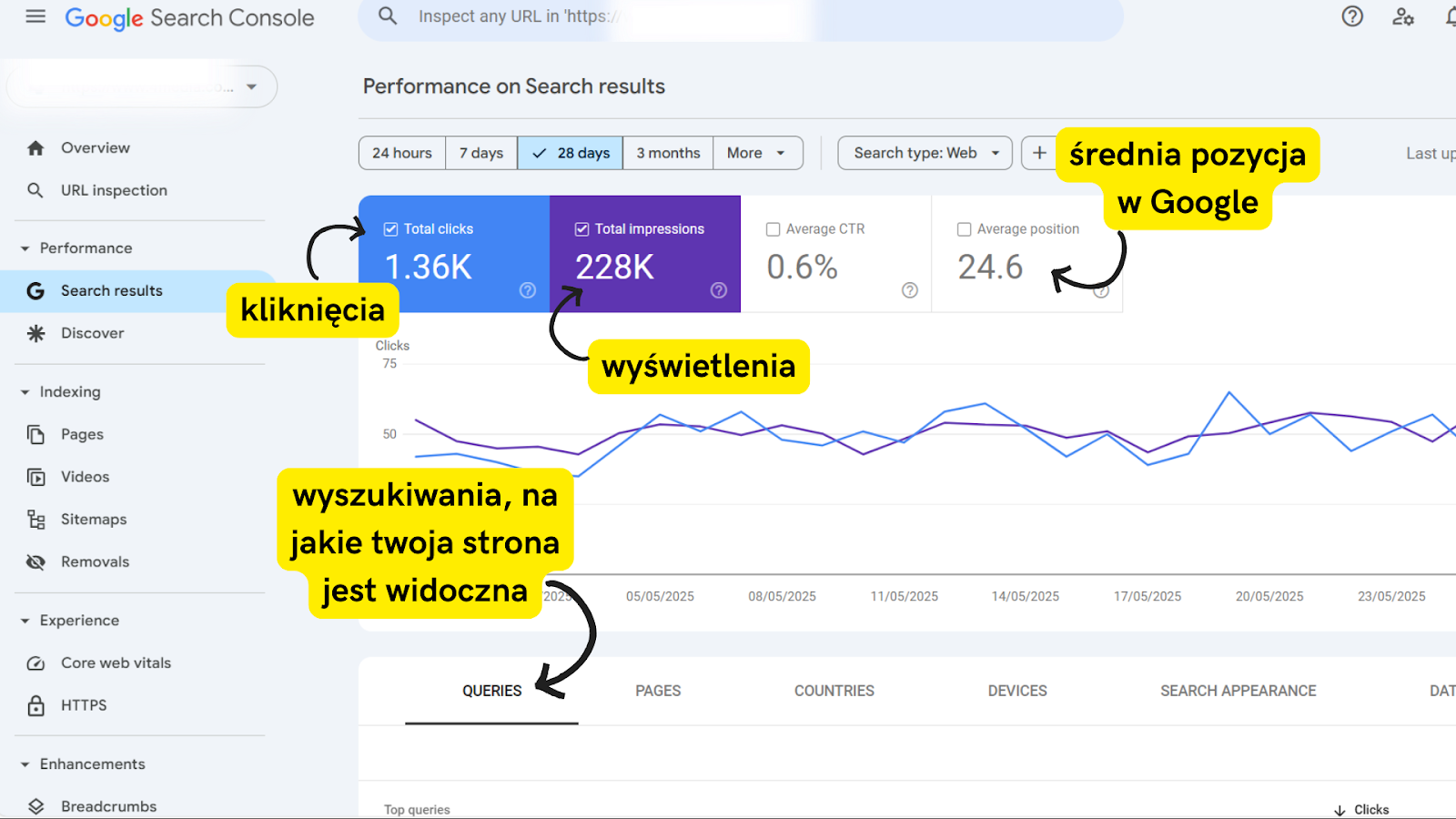Open the Help question mark icon
This screenshot has width=1456, height=819.
[x=1352, y=16]
